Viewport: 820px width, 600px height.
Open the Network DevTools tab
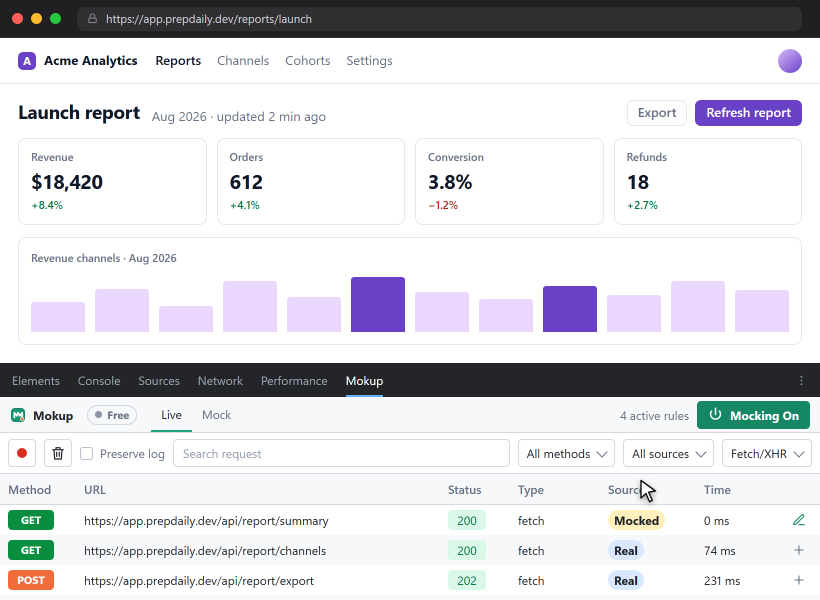[220, 381]
